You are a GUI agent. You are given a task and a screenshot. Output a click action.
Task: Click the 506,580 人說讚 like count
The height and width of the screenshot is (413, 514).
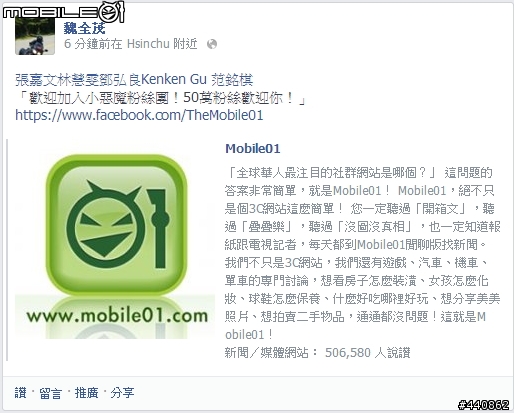pos(367,353)
